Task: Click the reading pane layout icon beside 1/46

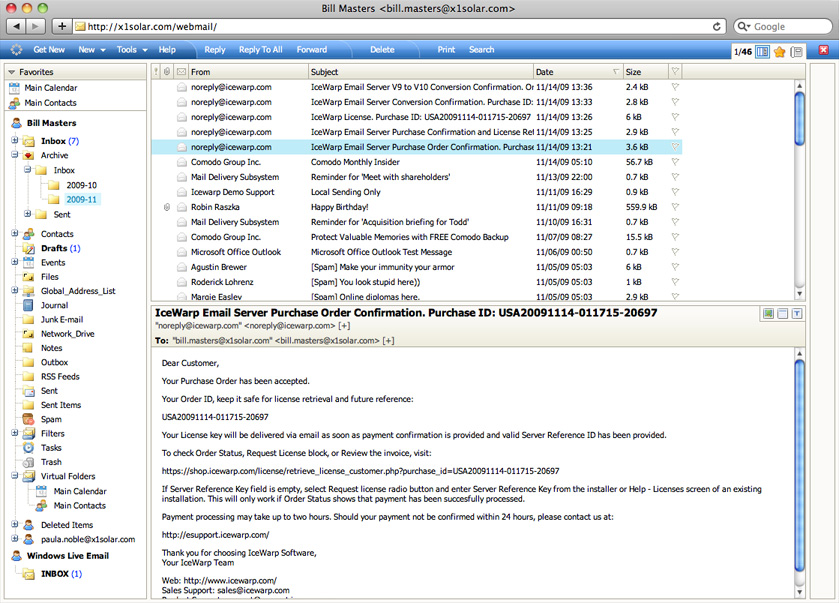Action: 762,51
